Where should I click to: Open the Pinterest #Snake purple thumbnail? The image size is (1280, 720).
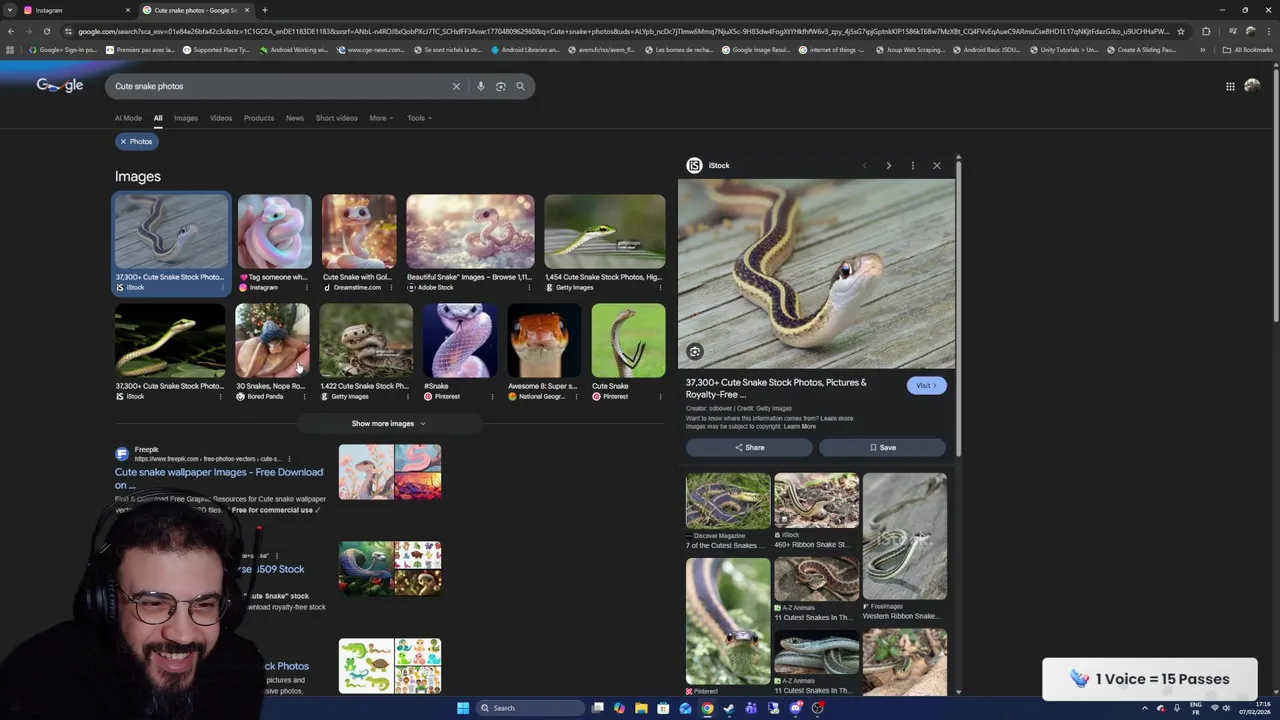(460, 341)
